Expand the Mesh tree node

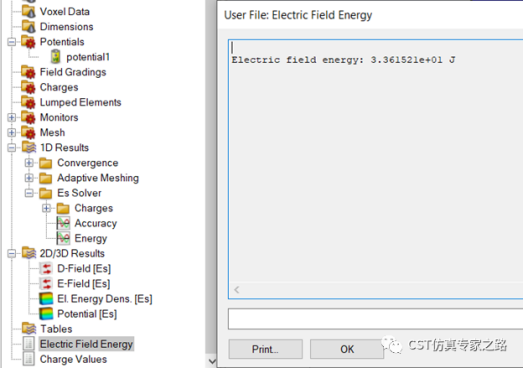point(12,132)
